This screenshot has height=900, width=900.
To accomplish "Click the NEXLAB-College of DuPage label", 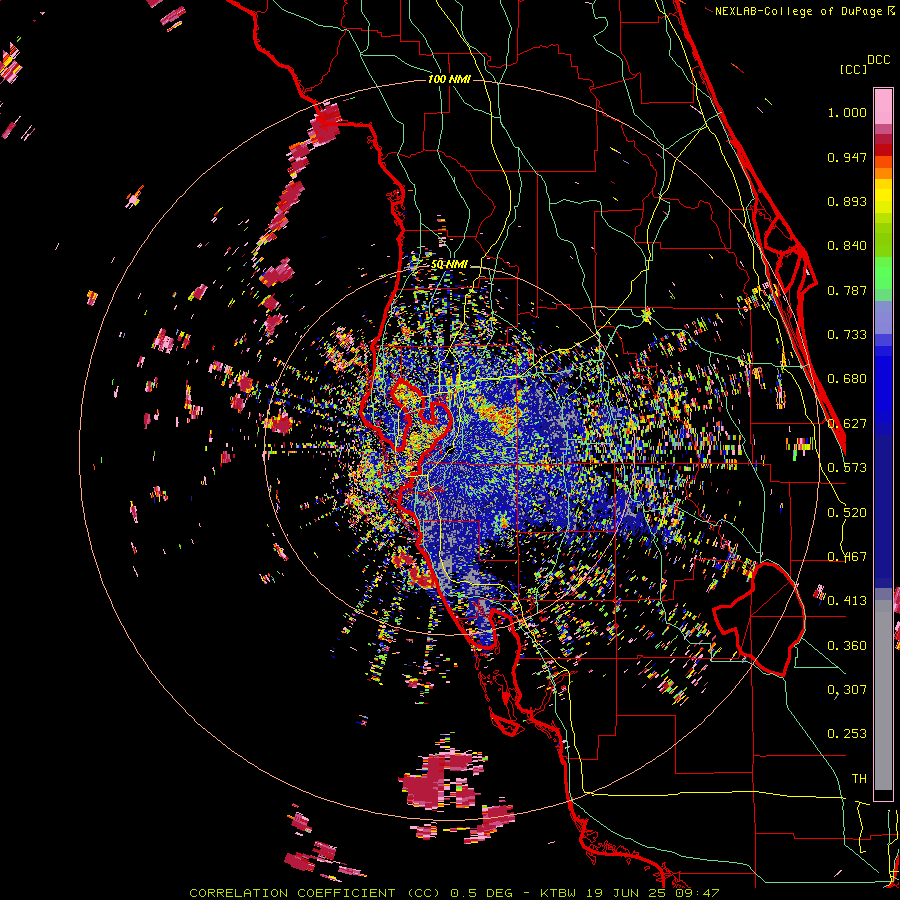I will (798, 11).
